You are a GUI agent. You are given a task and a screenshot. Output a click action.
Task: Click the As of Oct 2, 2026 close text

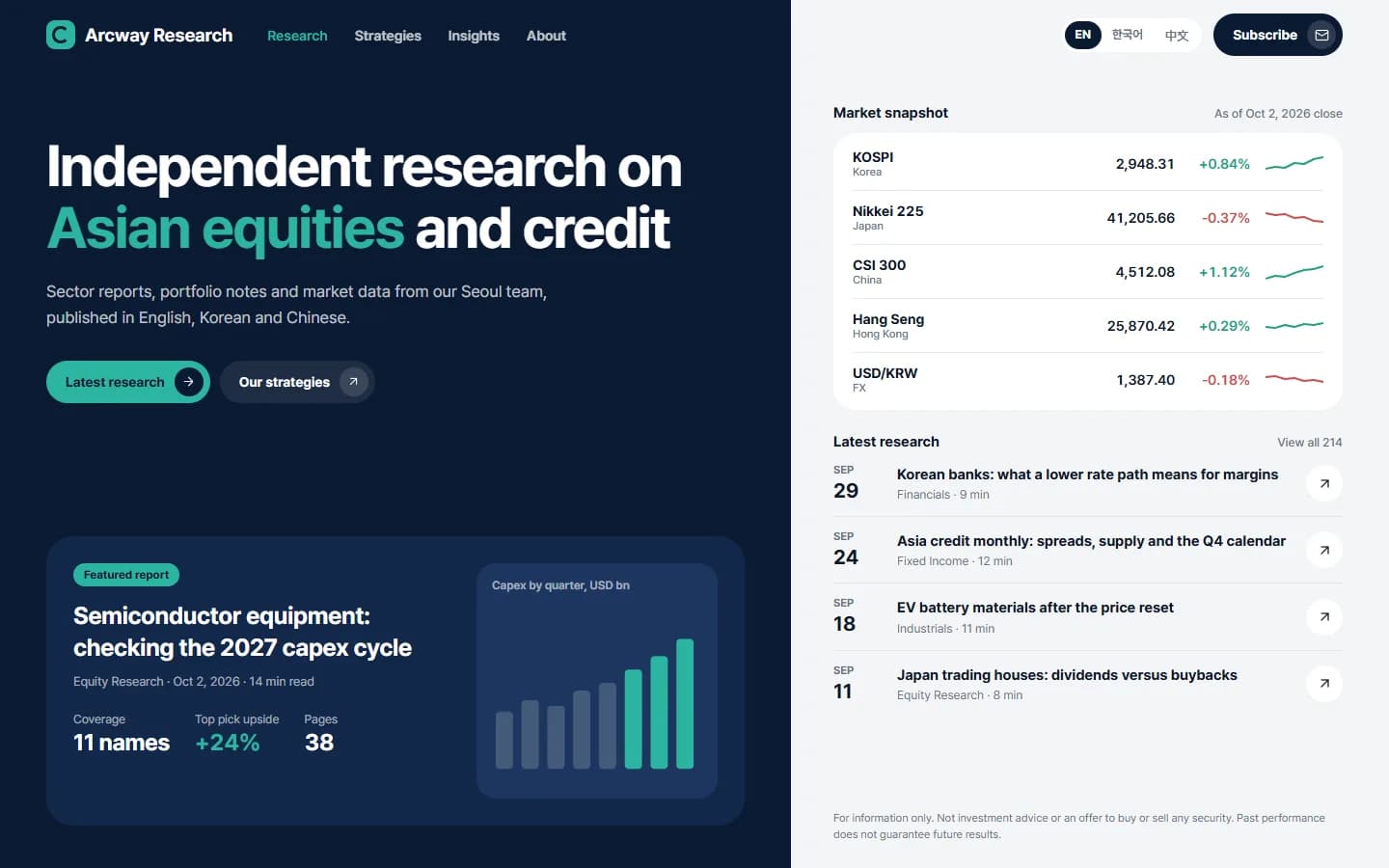click(1278, 114)
